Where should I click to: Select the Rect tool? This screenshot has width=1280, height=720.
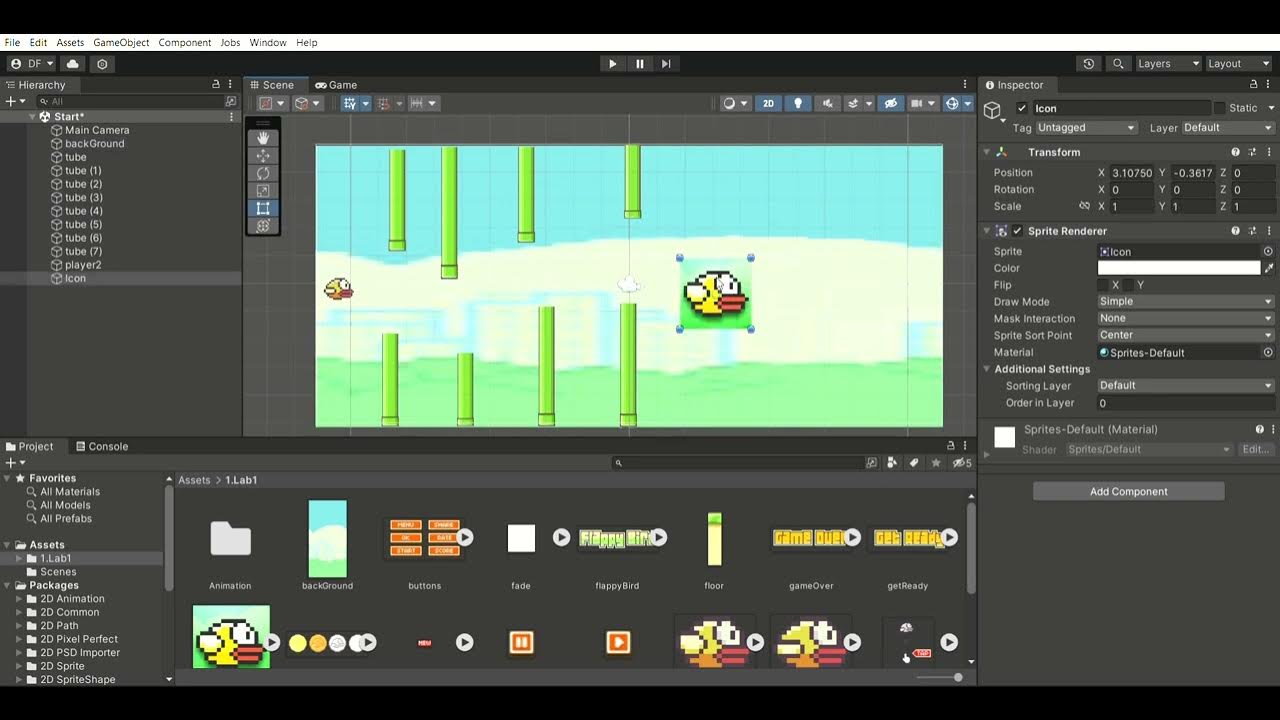pos(263,208)
